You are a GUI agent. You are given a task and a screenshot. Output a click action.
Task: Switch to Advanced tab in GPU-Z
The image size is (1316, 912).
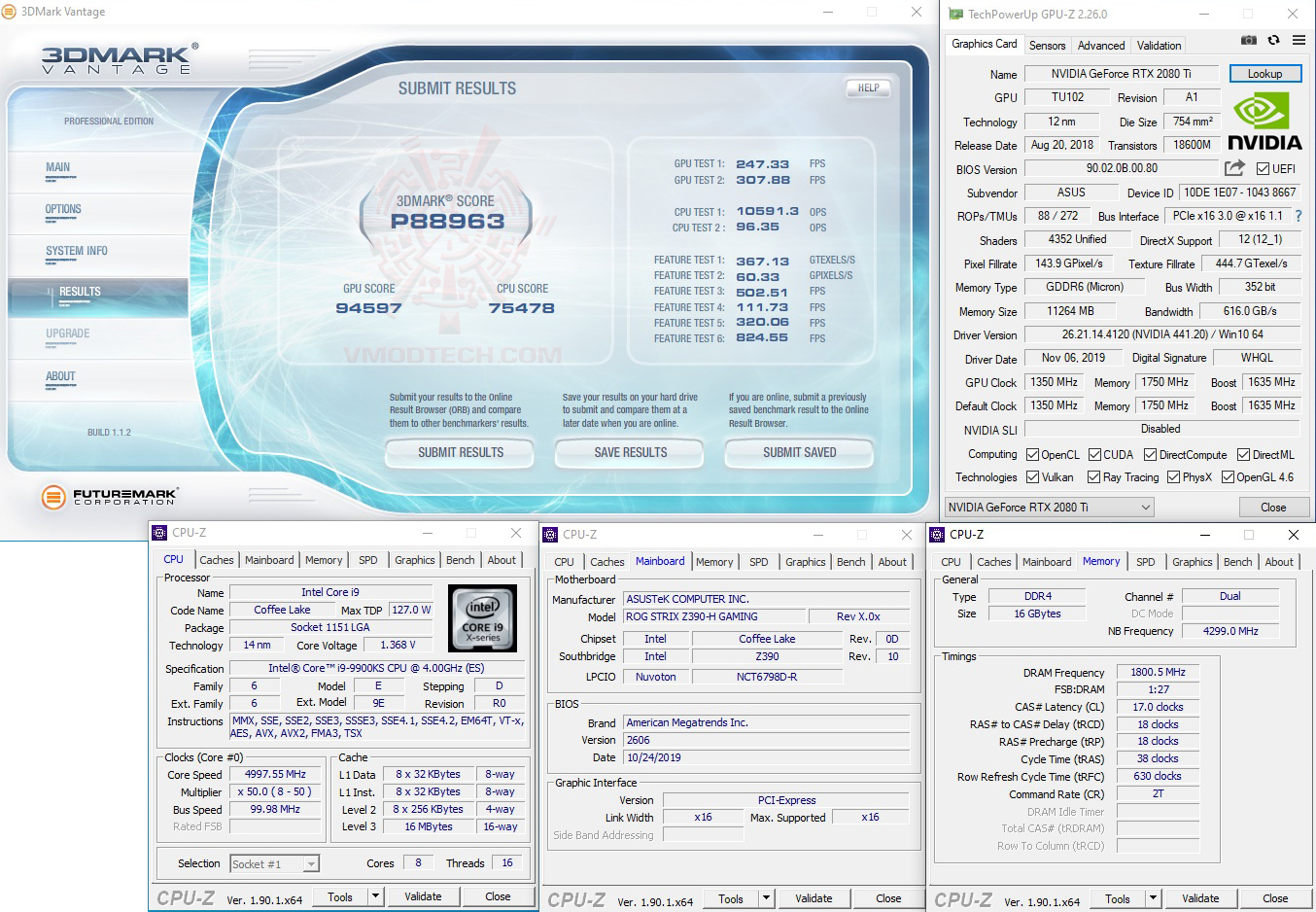[1101, 45]
